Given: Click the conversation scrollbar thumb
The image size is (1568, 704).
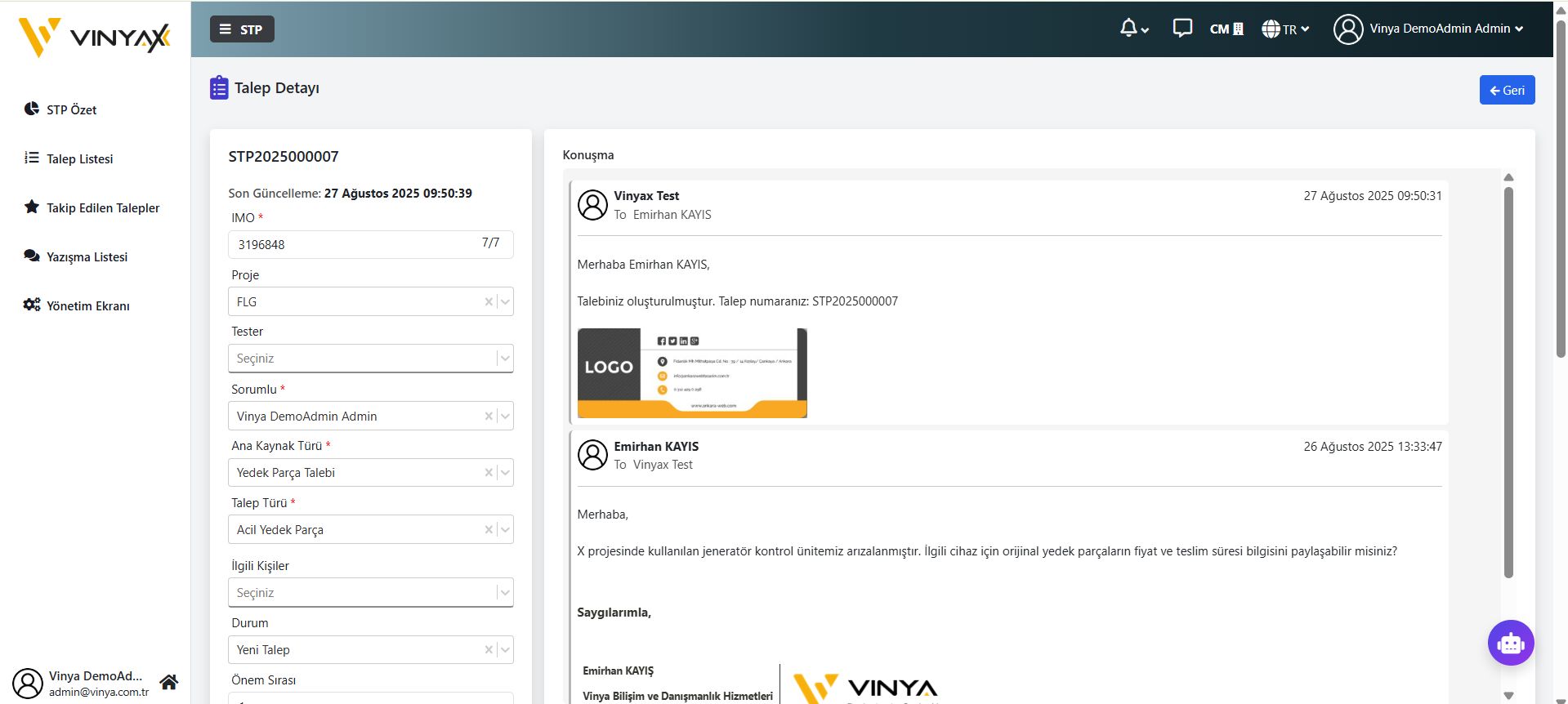Looking at the screenshot, I should click(x=1508, y=382).
